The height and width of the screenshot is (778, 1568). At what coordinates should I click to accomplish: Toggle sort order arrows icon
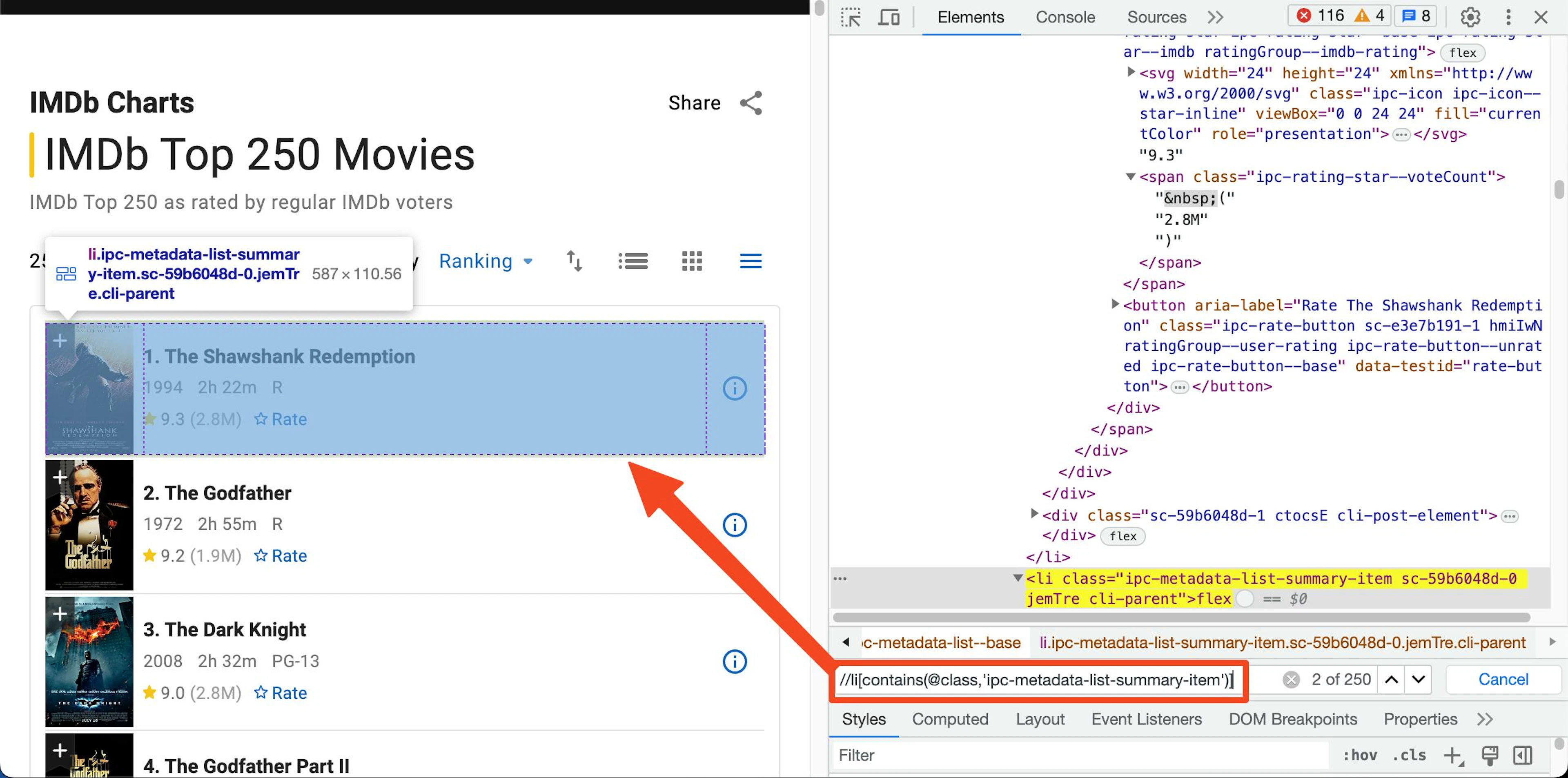(x=574, y=261)
